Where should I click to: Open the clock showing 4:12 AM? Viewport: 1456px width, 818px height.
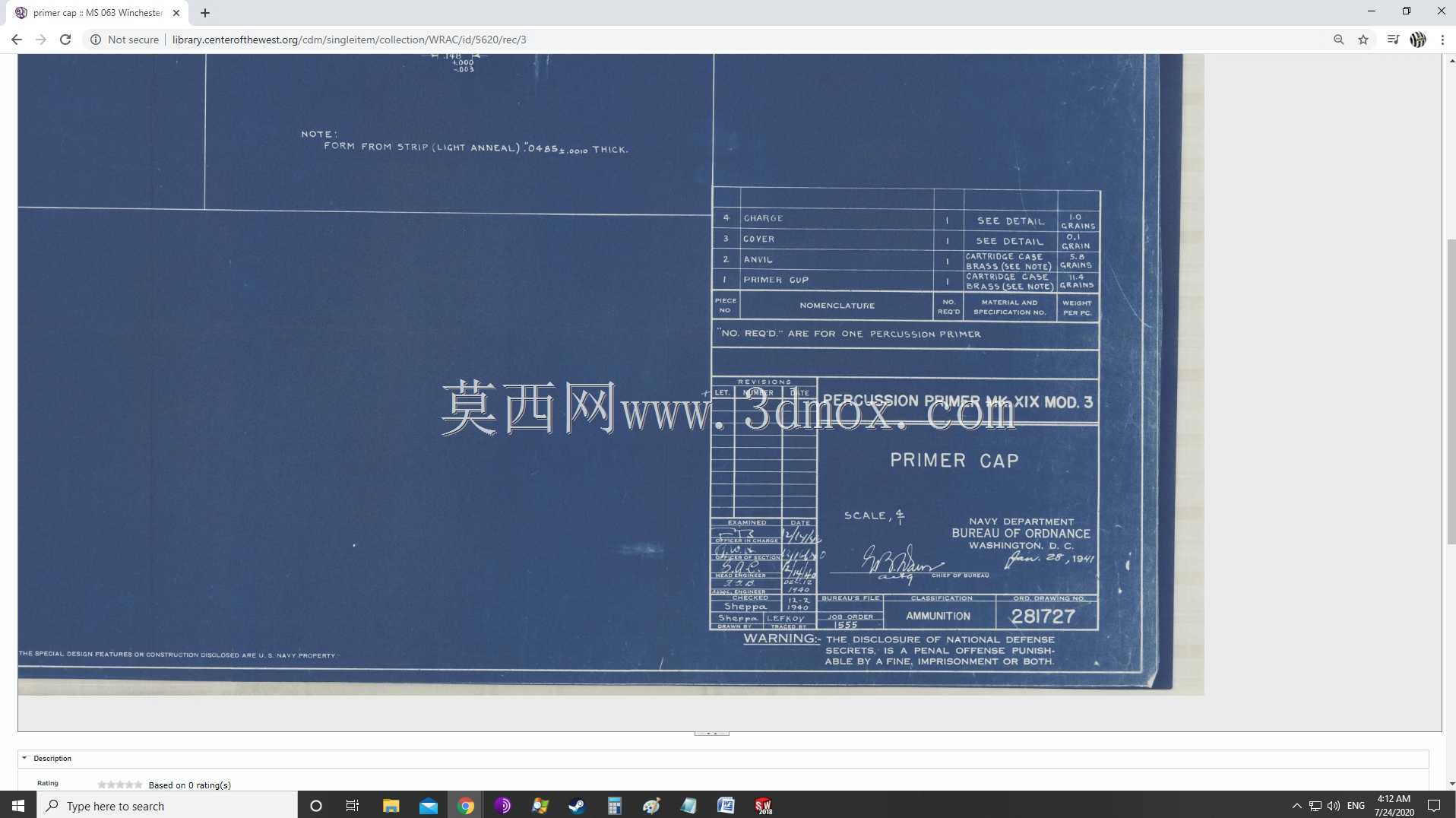[x=1394, y=806]
